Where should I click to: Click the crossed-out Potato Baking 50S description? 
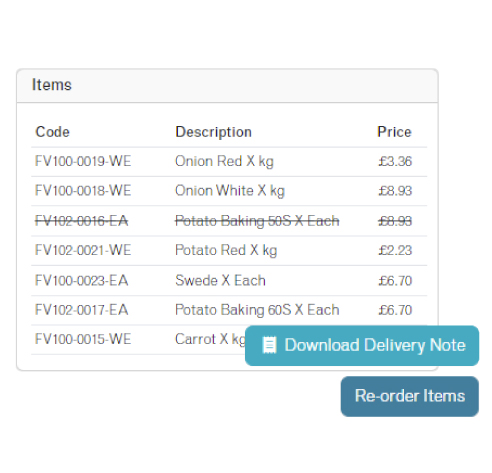click(x=257, y=221)
